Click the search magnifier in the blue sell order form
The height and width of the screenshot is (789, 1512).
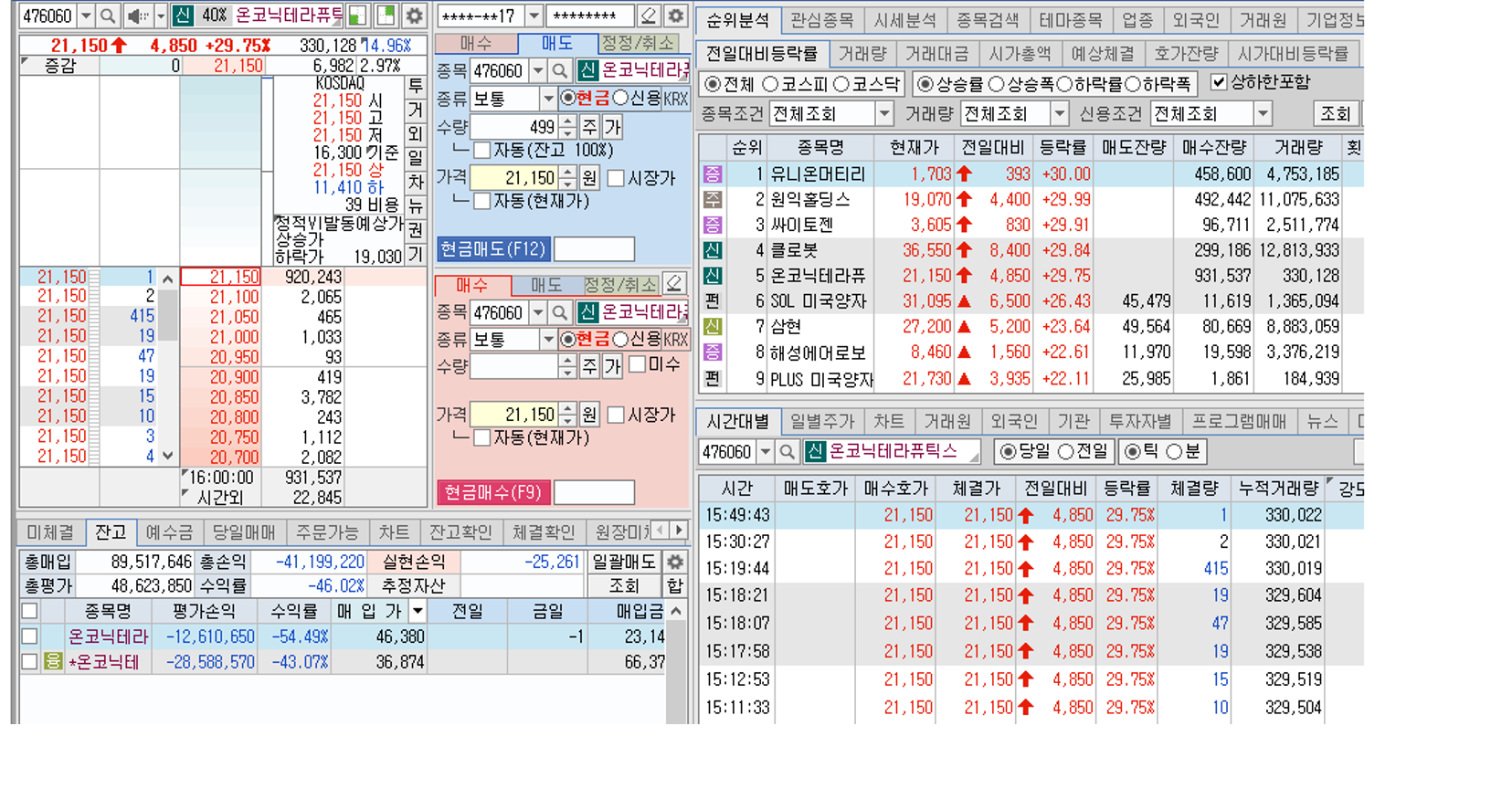[560, 70]
